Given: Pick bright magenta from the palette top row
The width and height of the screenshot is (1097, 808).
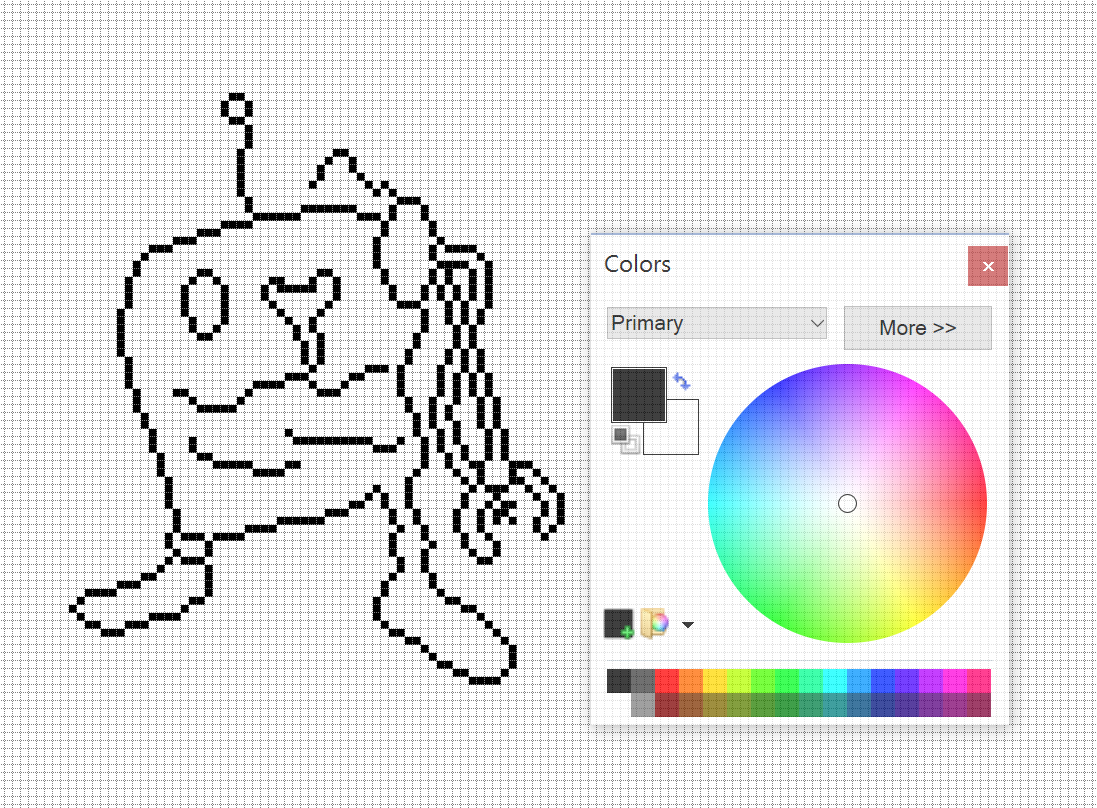Looking at the screenshot, I should point(954,681).
